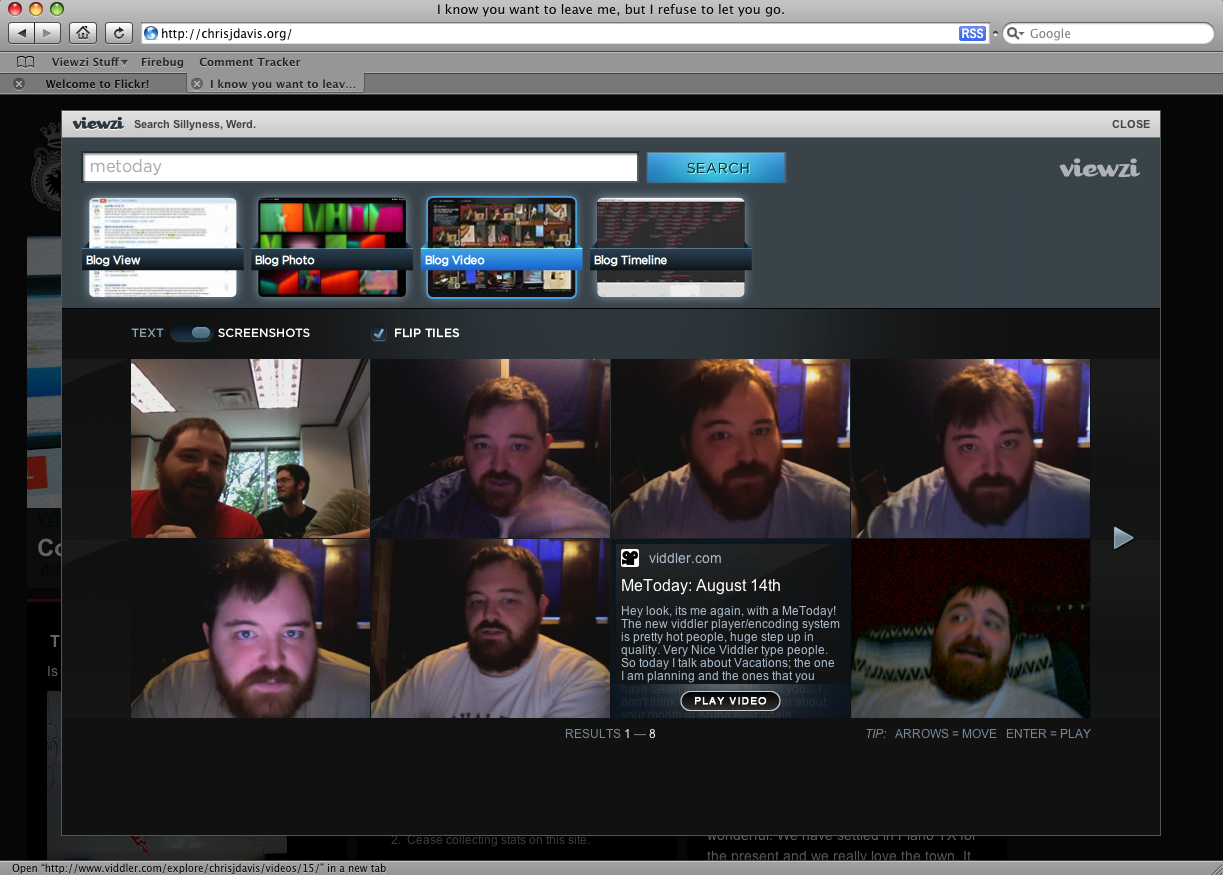Click the 'MeToday: August 14th' title

tap(701, 586)
